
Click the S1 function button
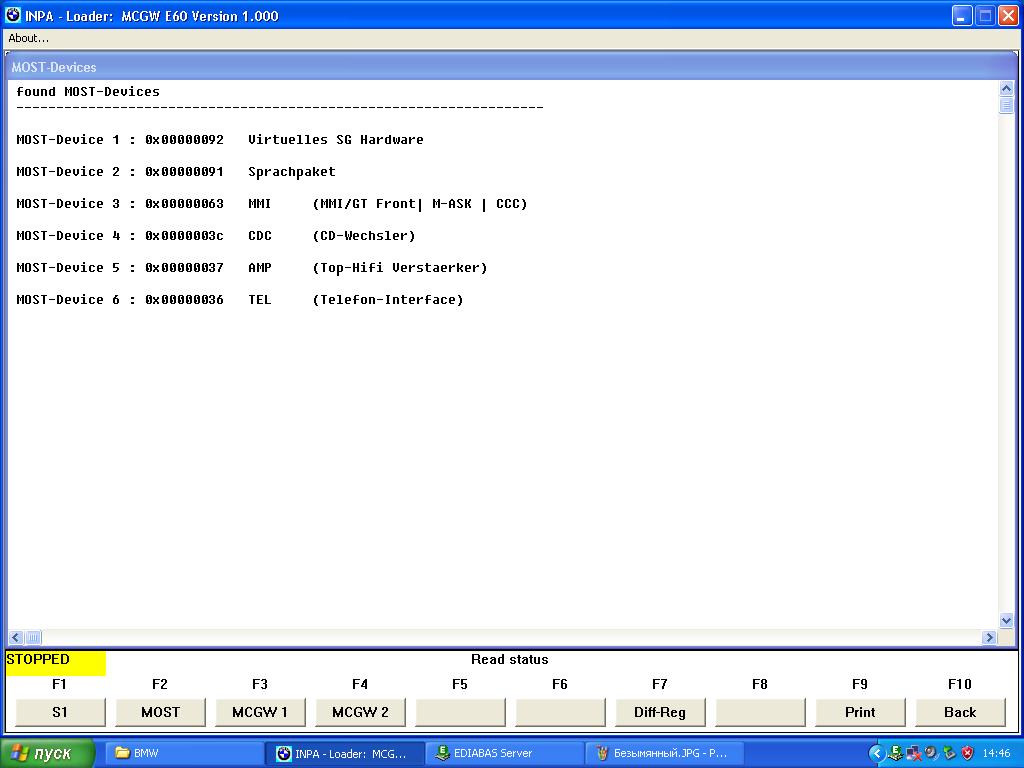[60, 712]
